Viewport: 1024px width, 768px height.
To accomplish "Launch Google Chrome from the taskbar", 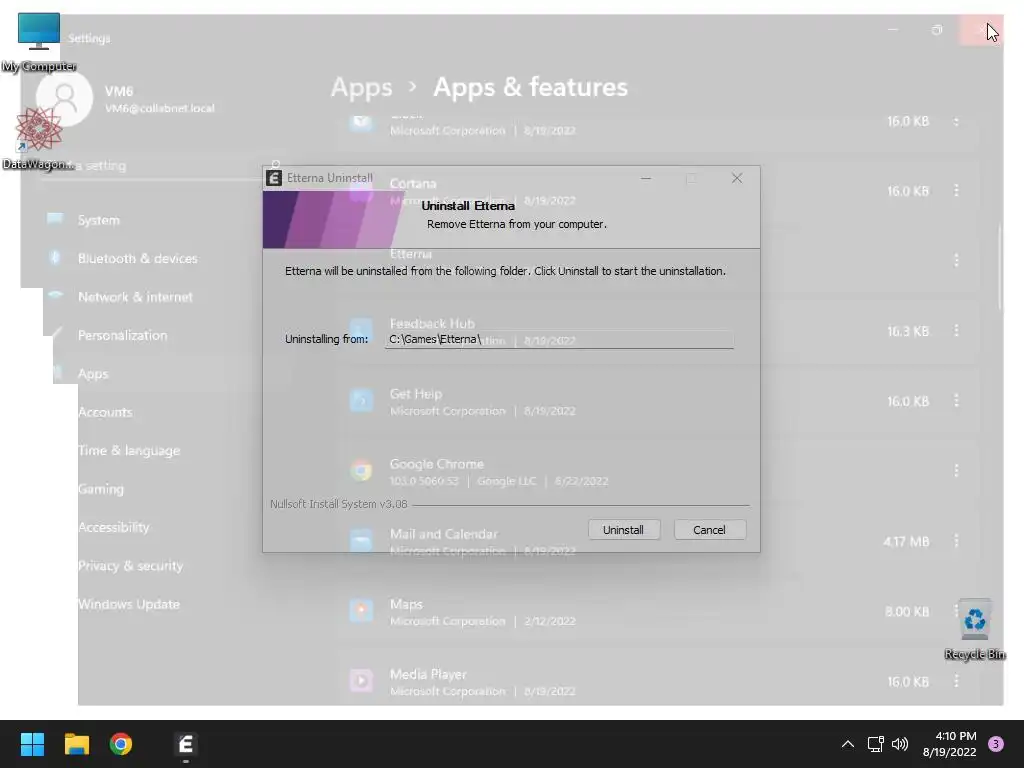I will point(121,744).
